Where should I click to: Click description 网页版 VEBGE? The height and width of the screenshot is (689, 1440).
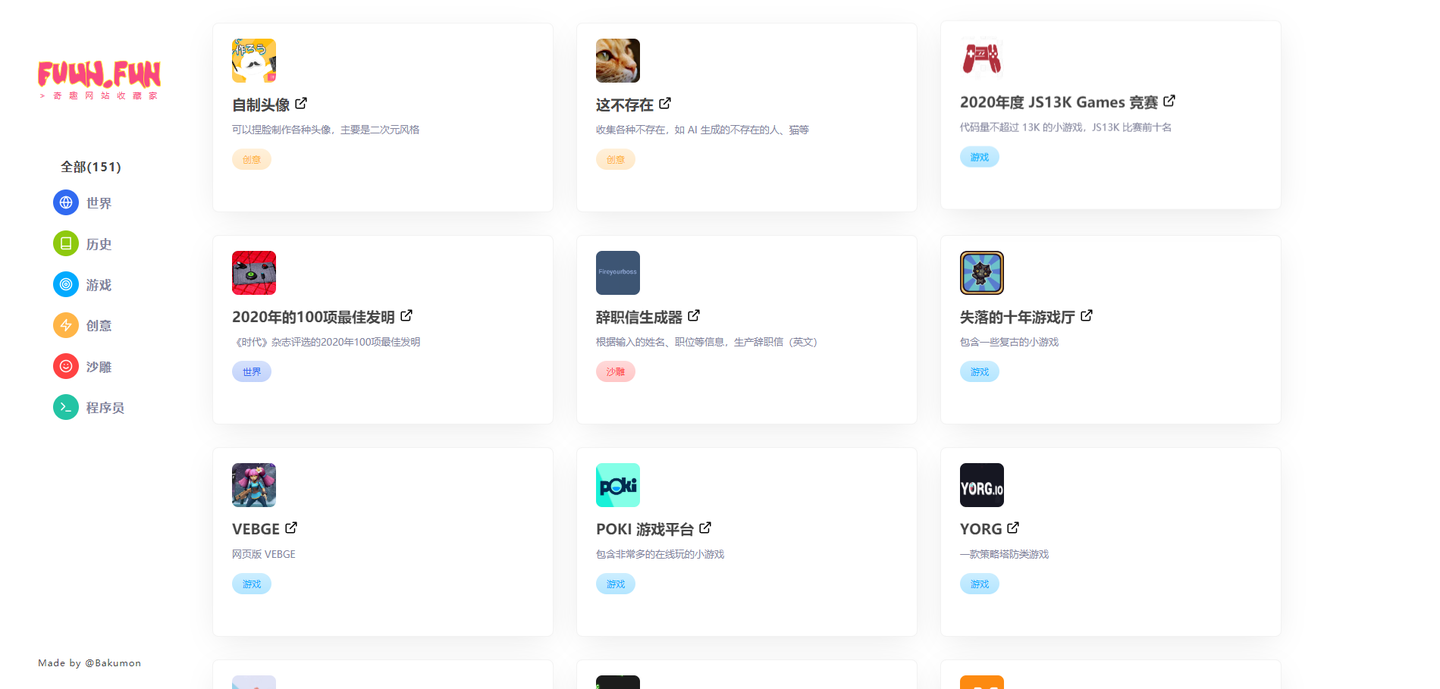tap(264, 554)
